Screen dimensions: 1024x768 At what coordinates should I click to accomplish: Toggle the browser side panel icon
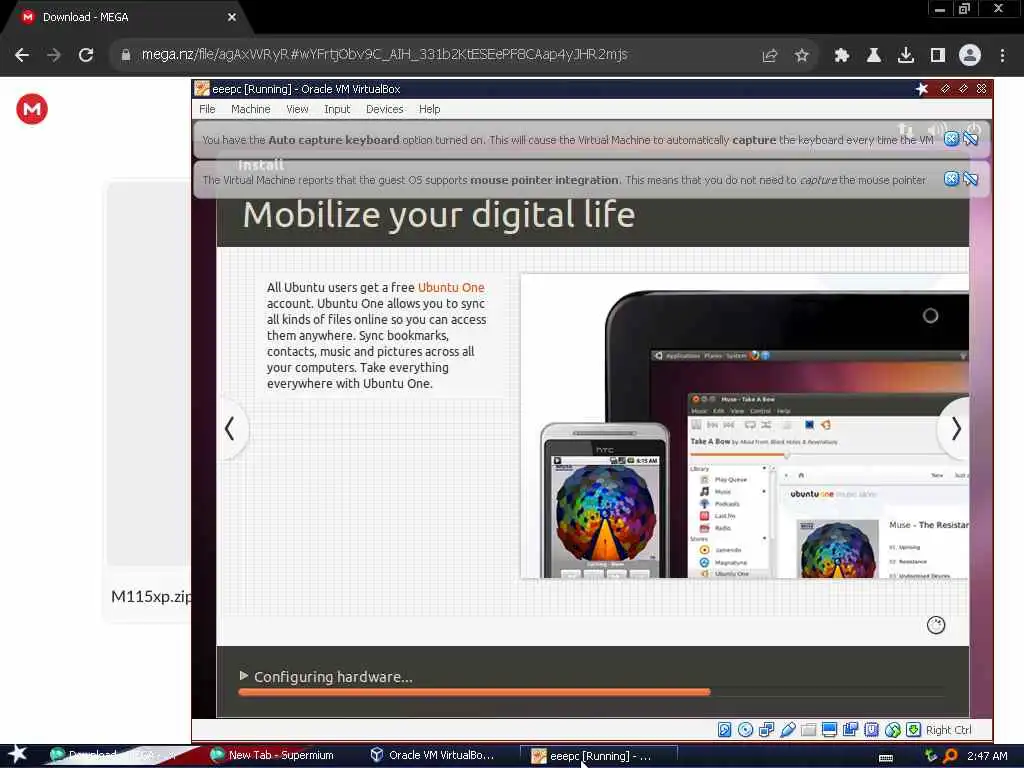click(938, 56)
